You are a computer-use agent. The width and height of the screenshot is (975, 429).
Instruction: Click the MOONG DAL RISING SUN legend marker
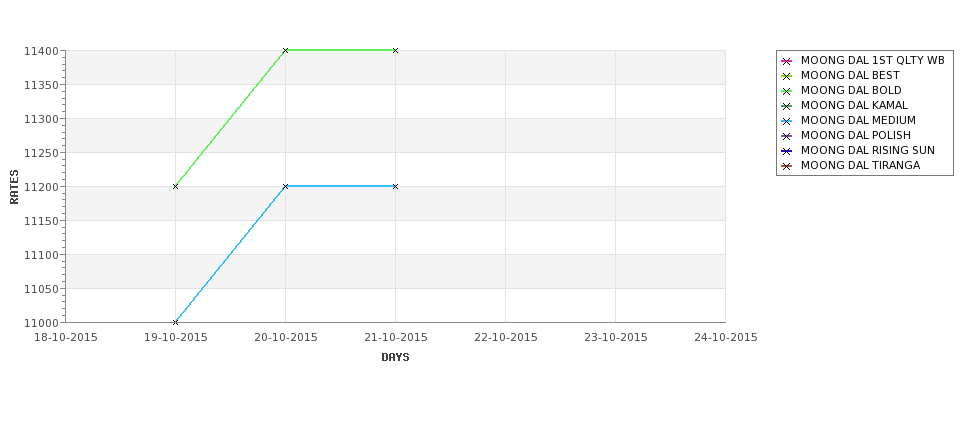pos(787,151)
